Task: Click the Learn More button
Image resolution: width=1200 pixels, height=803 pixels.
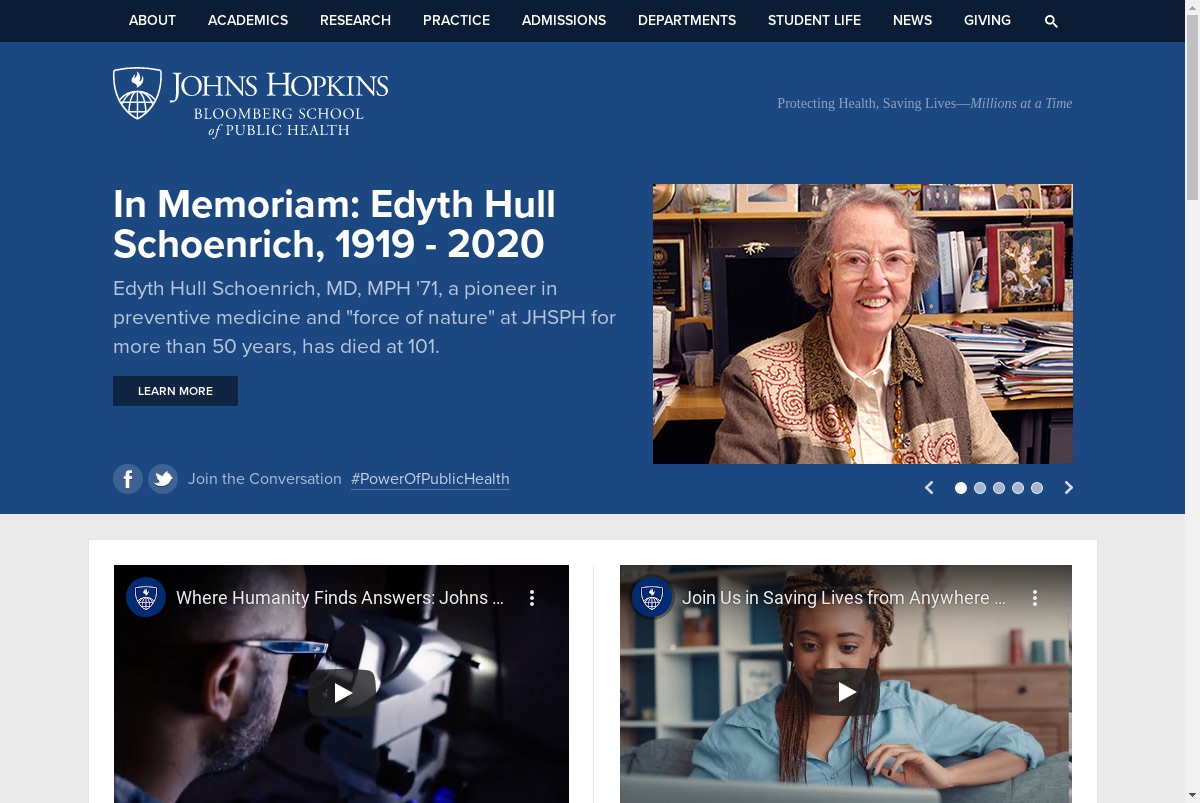Action: (x=175, y=391)
